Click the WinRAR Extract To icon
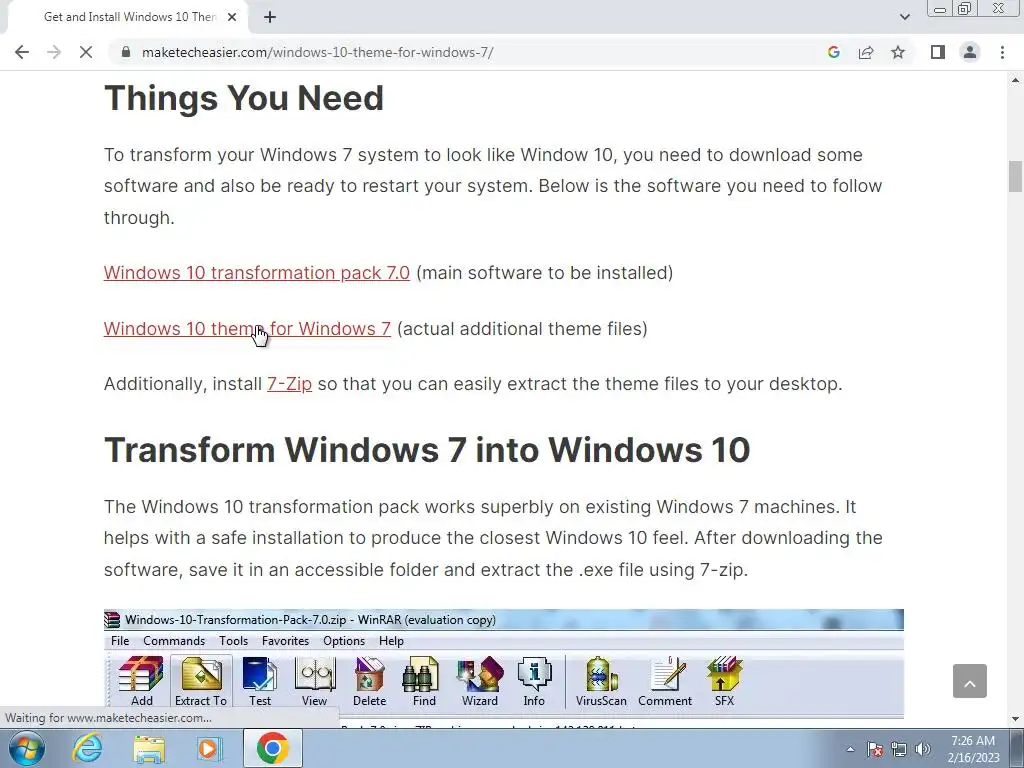Screen dimensions: 1024x768 tap(200, 682)
